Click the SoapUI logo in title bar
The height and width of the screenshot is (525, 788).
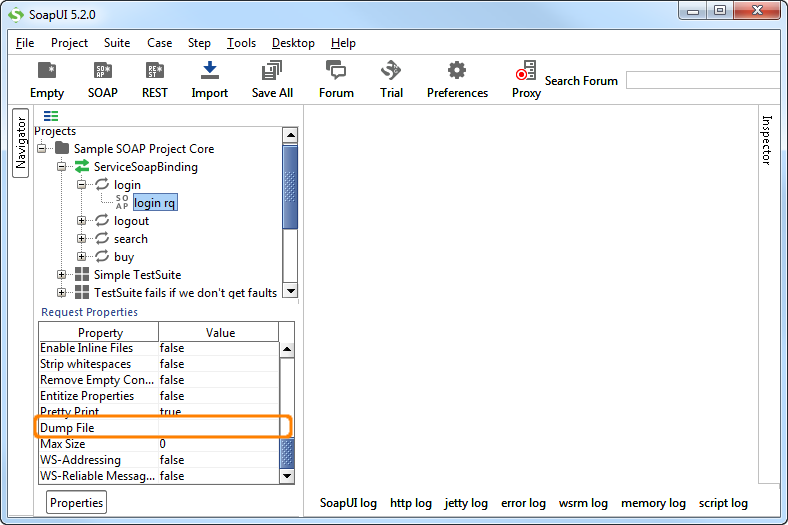tap(16, 15)
